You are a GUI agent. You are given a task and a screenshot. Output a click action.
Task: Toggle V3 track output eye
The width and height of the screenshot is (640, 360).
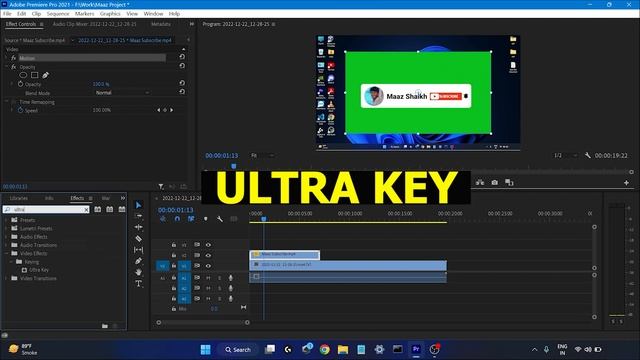[x=208, y=245]
